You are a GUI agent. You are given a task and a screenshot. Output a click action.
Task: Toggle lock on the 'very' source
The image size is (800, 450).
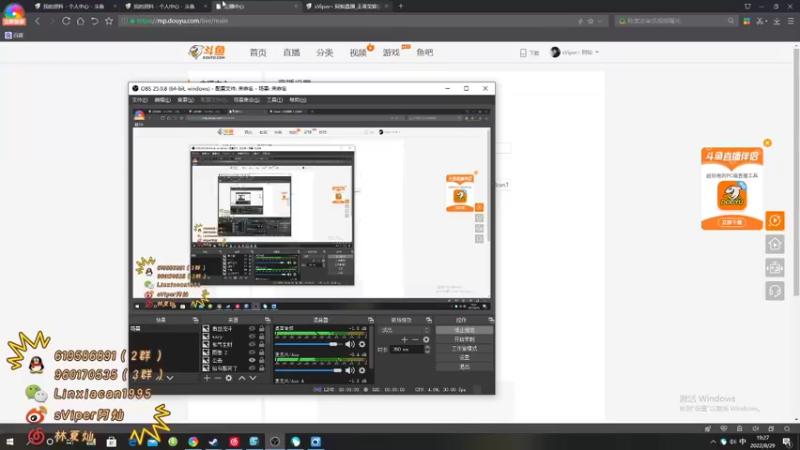[262, 337]
